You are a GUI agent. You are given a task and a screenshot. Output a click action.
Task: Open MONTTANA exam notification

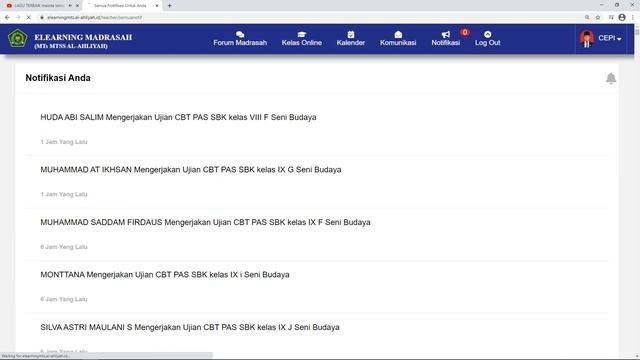pos(165,275)
